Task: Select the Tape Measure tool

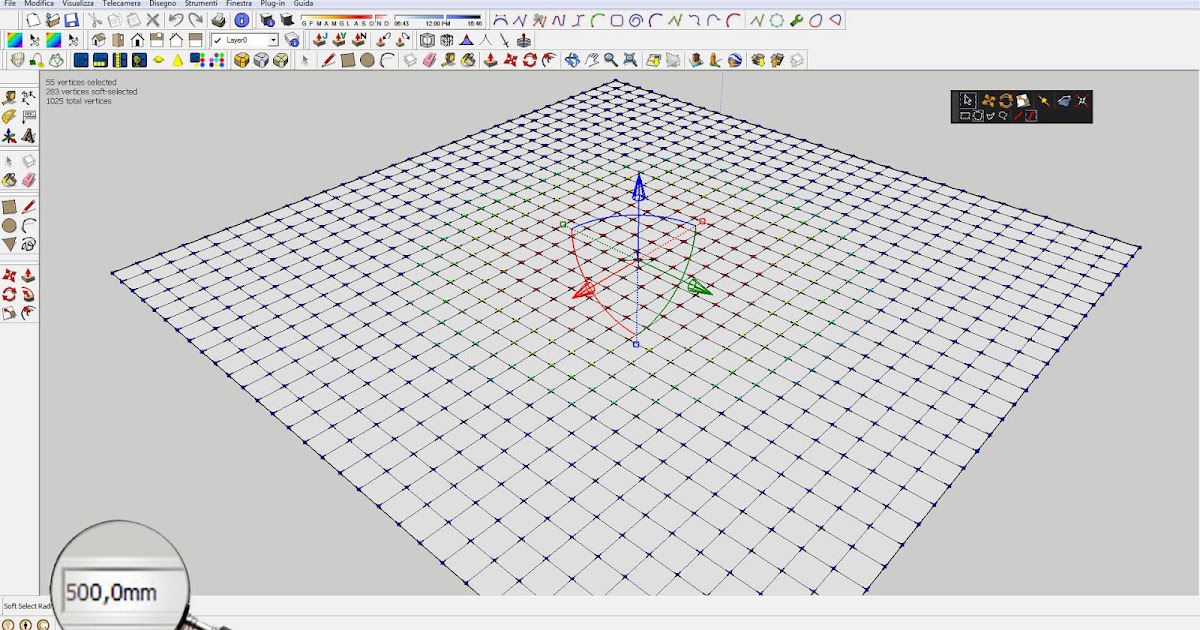Action: tap(11, 96)
